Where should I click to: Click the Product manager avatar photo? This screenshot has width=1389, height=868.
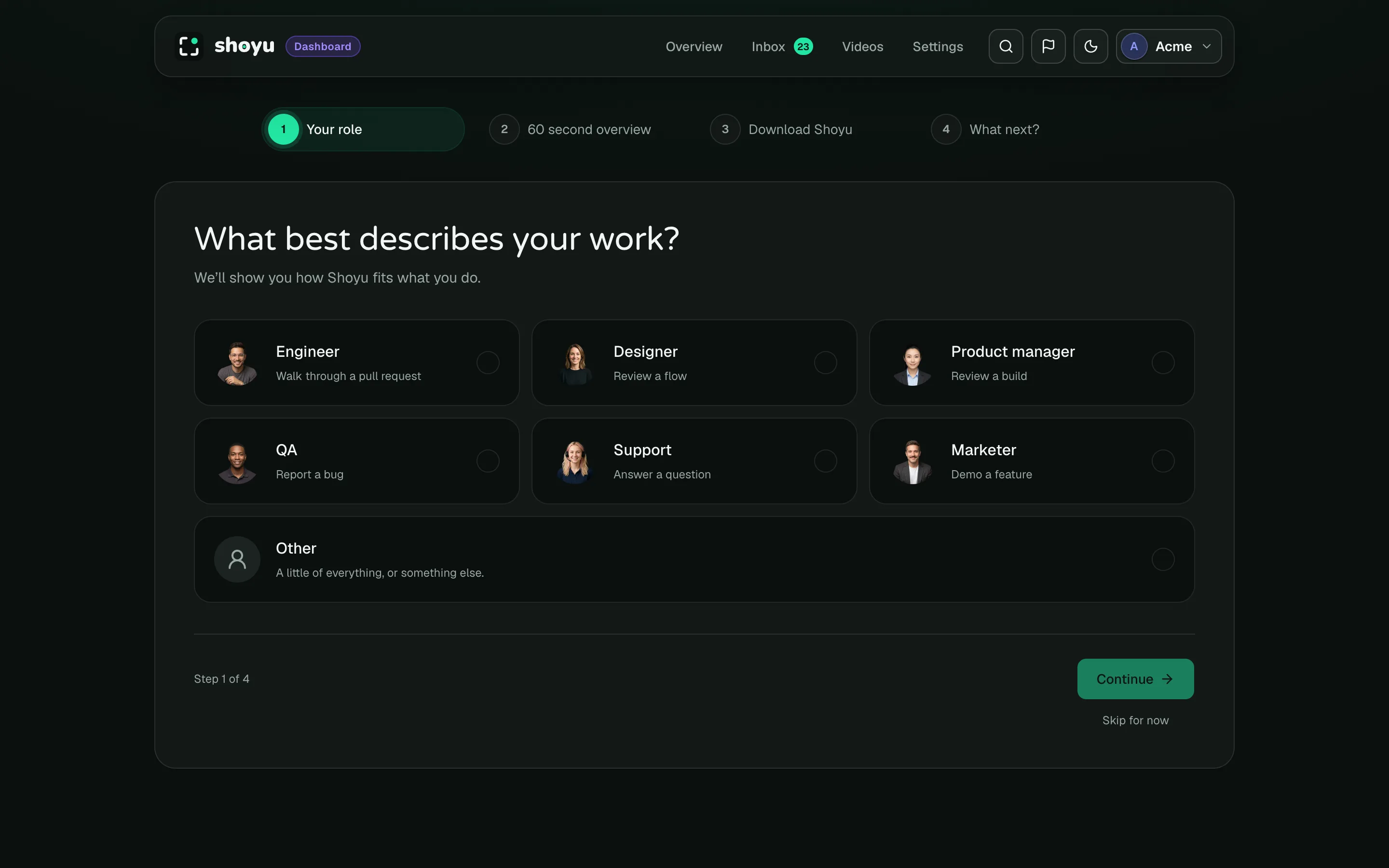pyautogui.click(x=912, y=365)
